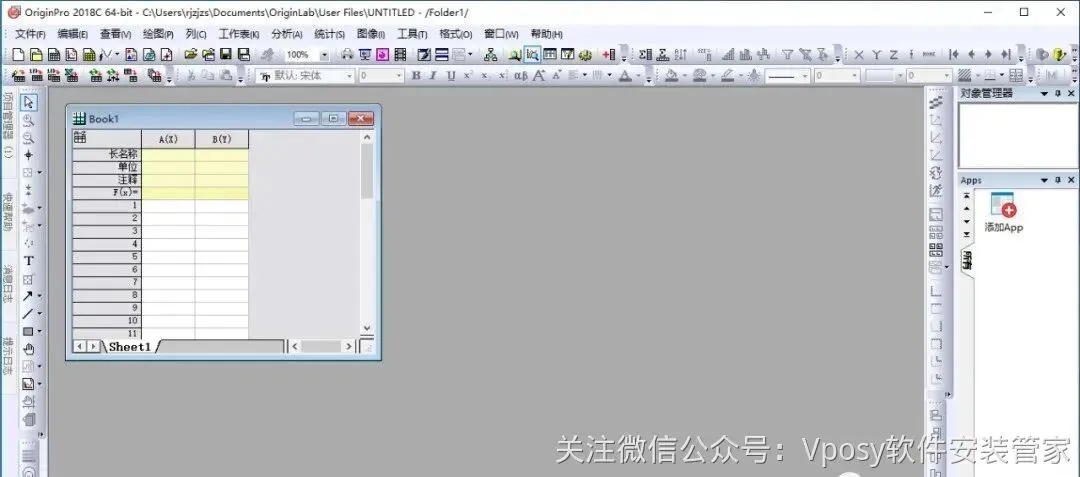Click the Move to First column icon

pyautogui.click(x=954, y=54)
